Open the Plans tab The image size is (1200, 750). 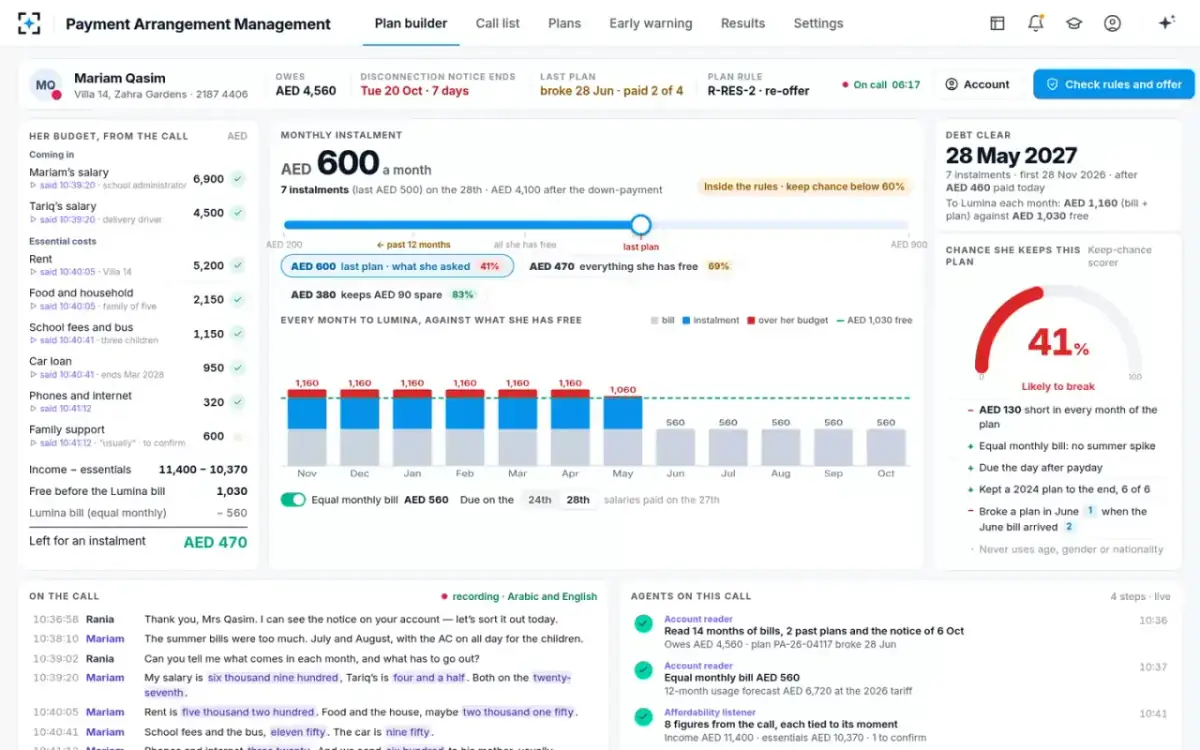click(x=564, y=23)
